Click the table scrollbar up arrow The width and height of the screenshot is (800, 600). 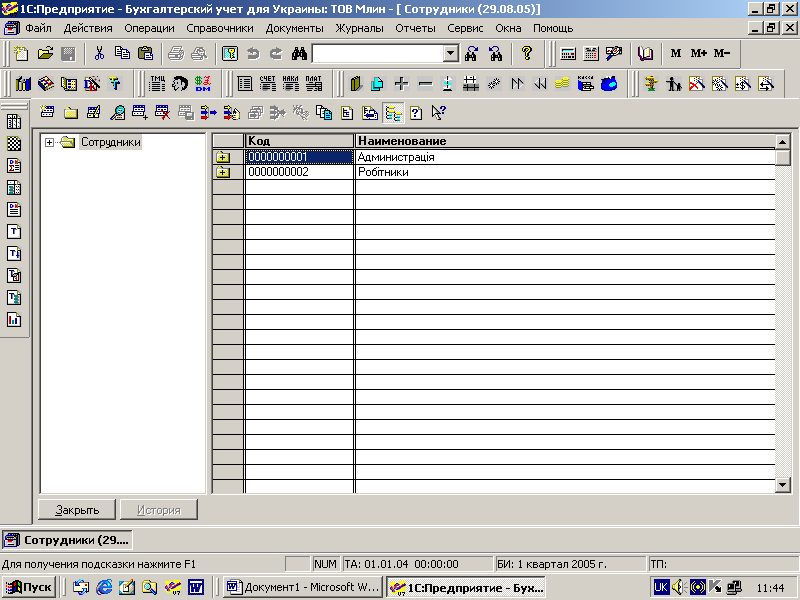click(x=783, y=141)
